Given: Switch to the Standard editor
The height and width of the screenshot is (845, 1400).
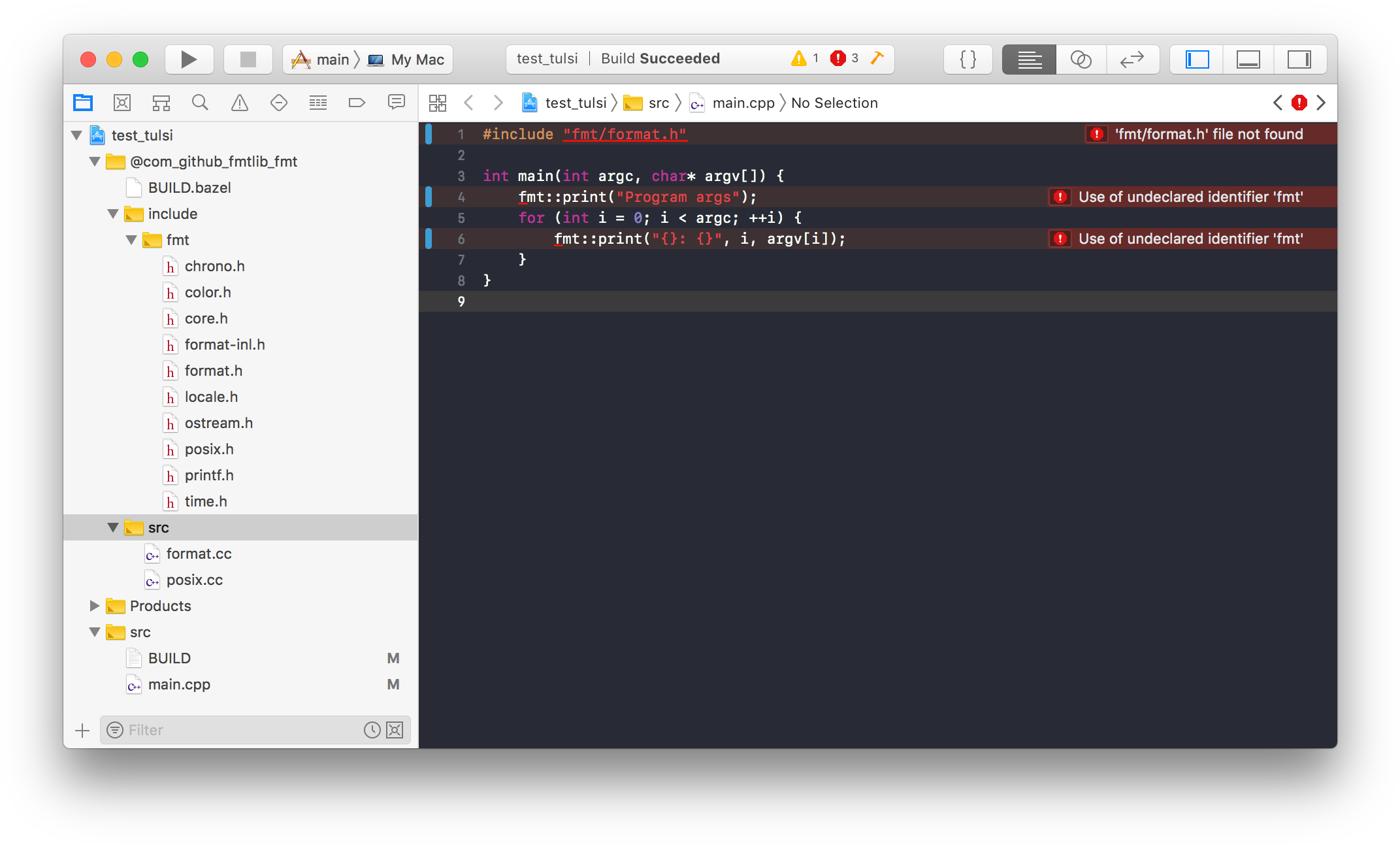Looking at the screenshot, I should pos(1029,59).
